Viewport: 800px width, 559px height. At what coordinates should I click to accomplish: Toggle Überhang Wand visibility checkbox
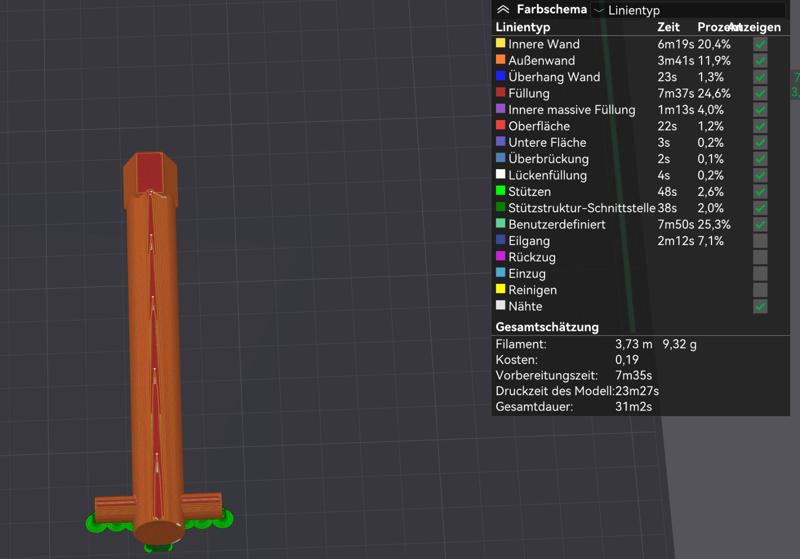coord(760,77)
